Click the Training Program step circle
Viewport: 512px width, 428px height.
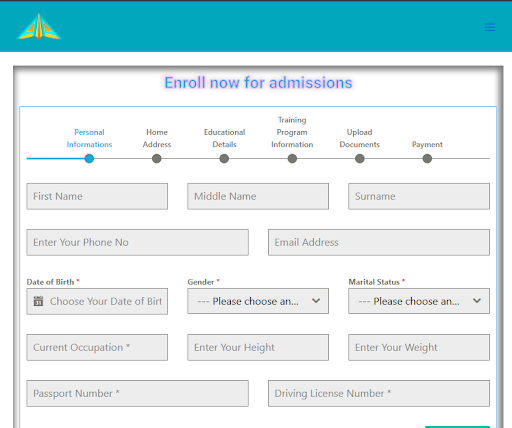coord(292,158)
